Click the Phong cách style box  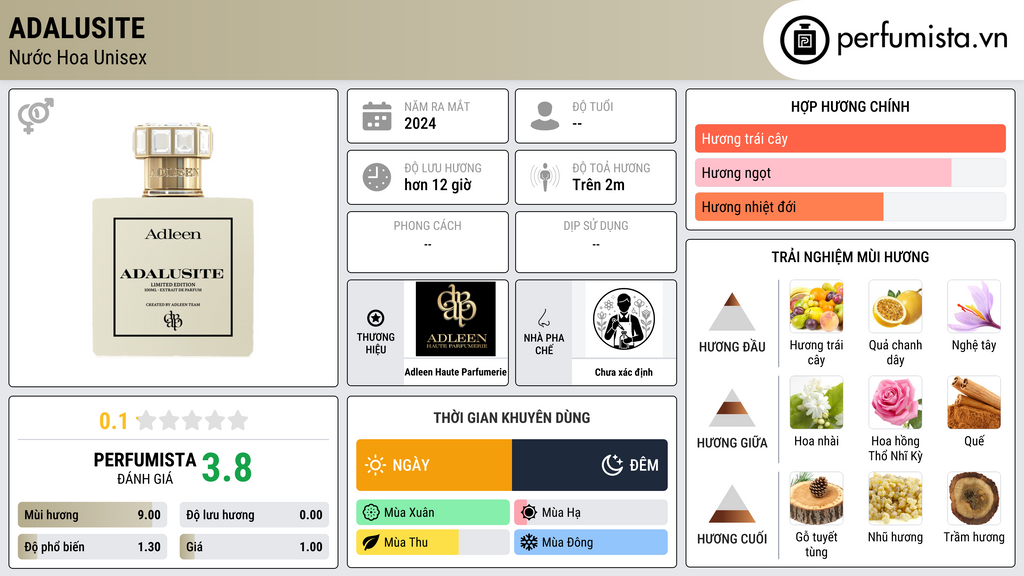pos(428,242)
